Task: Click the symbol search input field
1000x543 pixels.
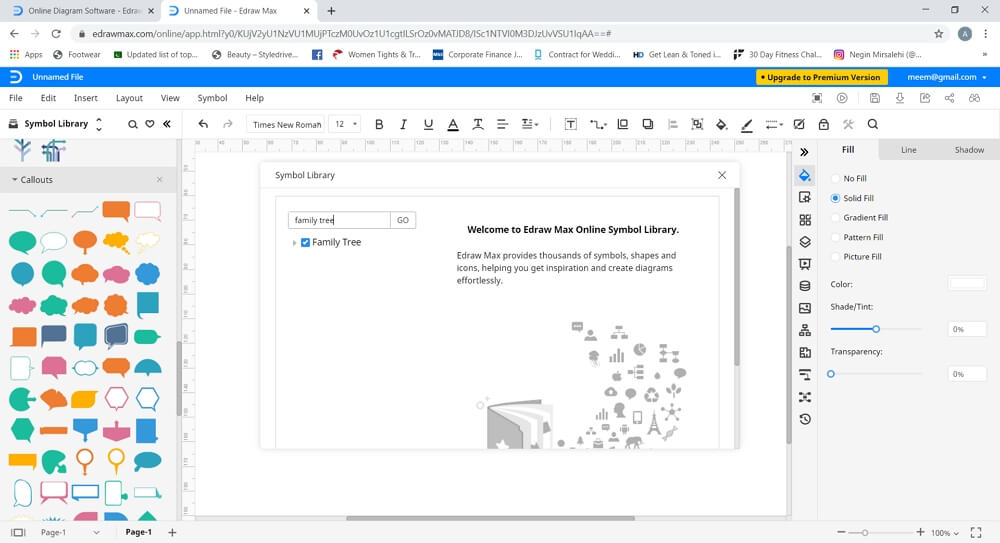Action: click(339, 220)
